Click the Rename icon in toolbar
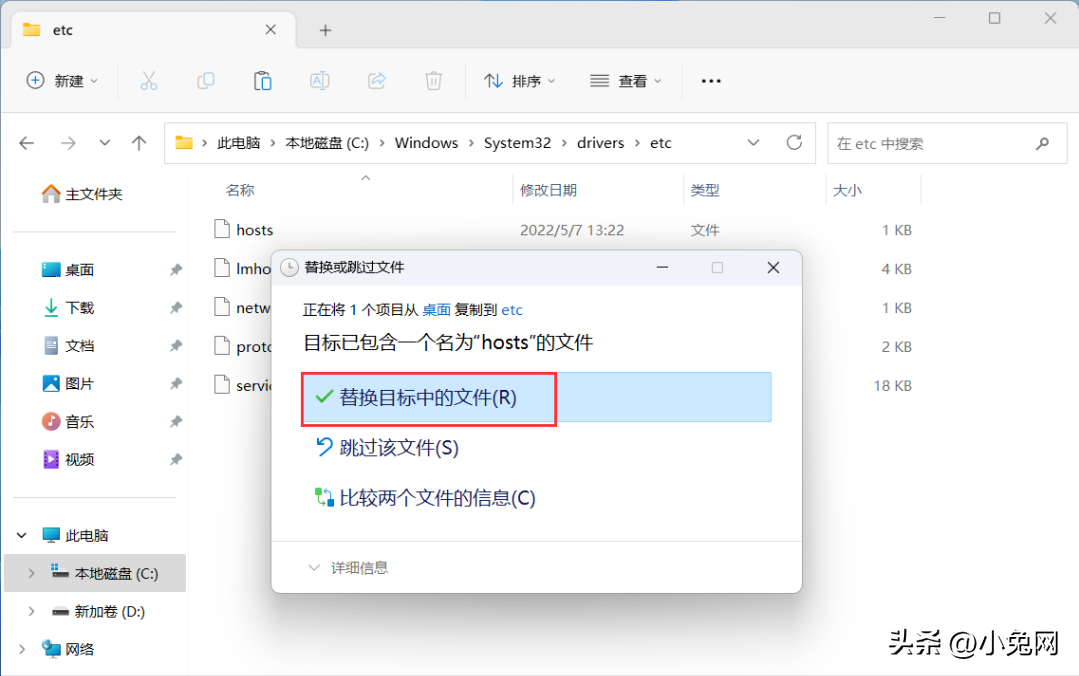The image size is (1079, 676). [320, 81]
